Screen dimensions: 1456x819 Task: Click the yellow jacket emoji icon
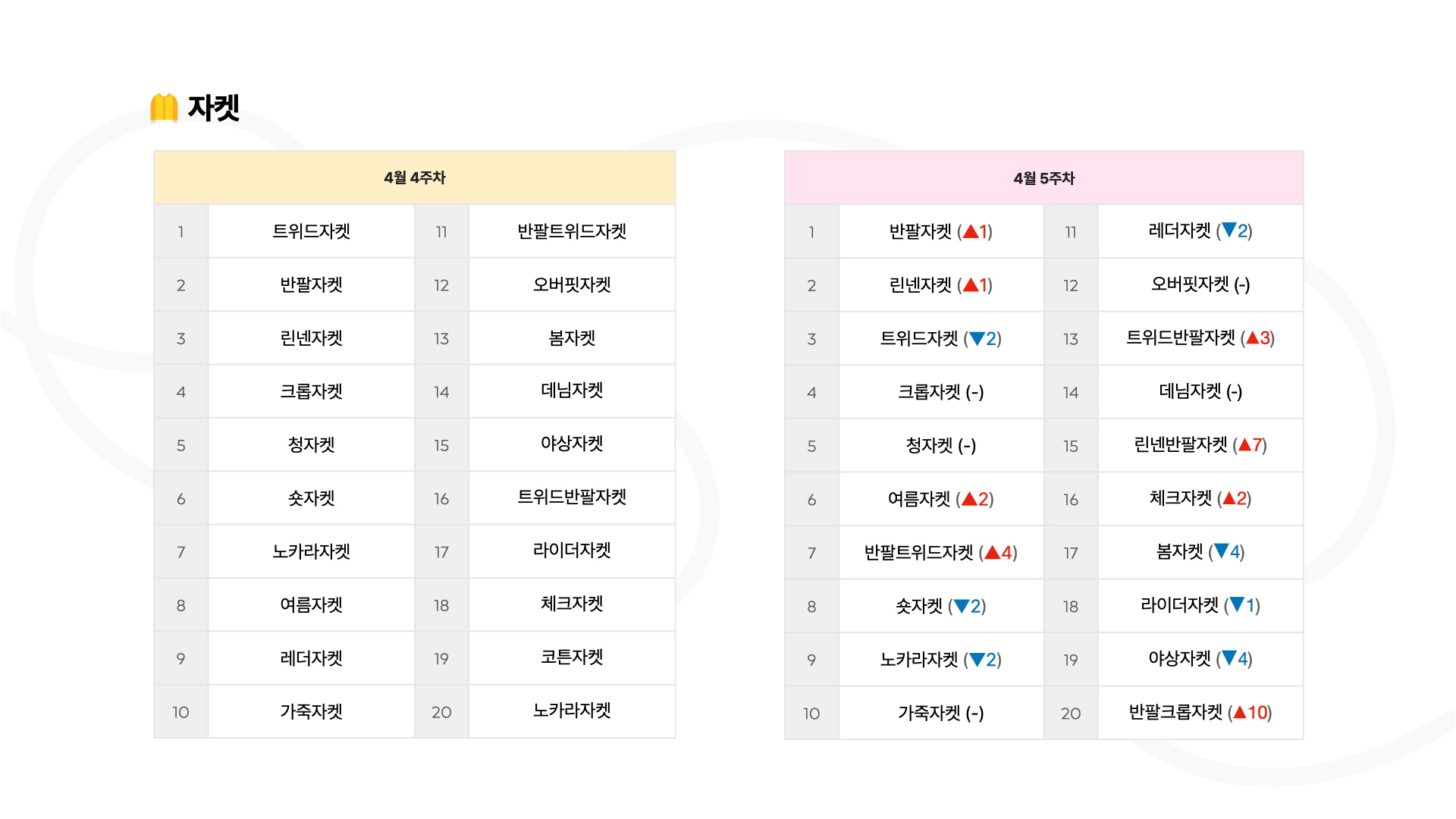pyautogui.click(x=164, y=108)
